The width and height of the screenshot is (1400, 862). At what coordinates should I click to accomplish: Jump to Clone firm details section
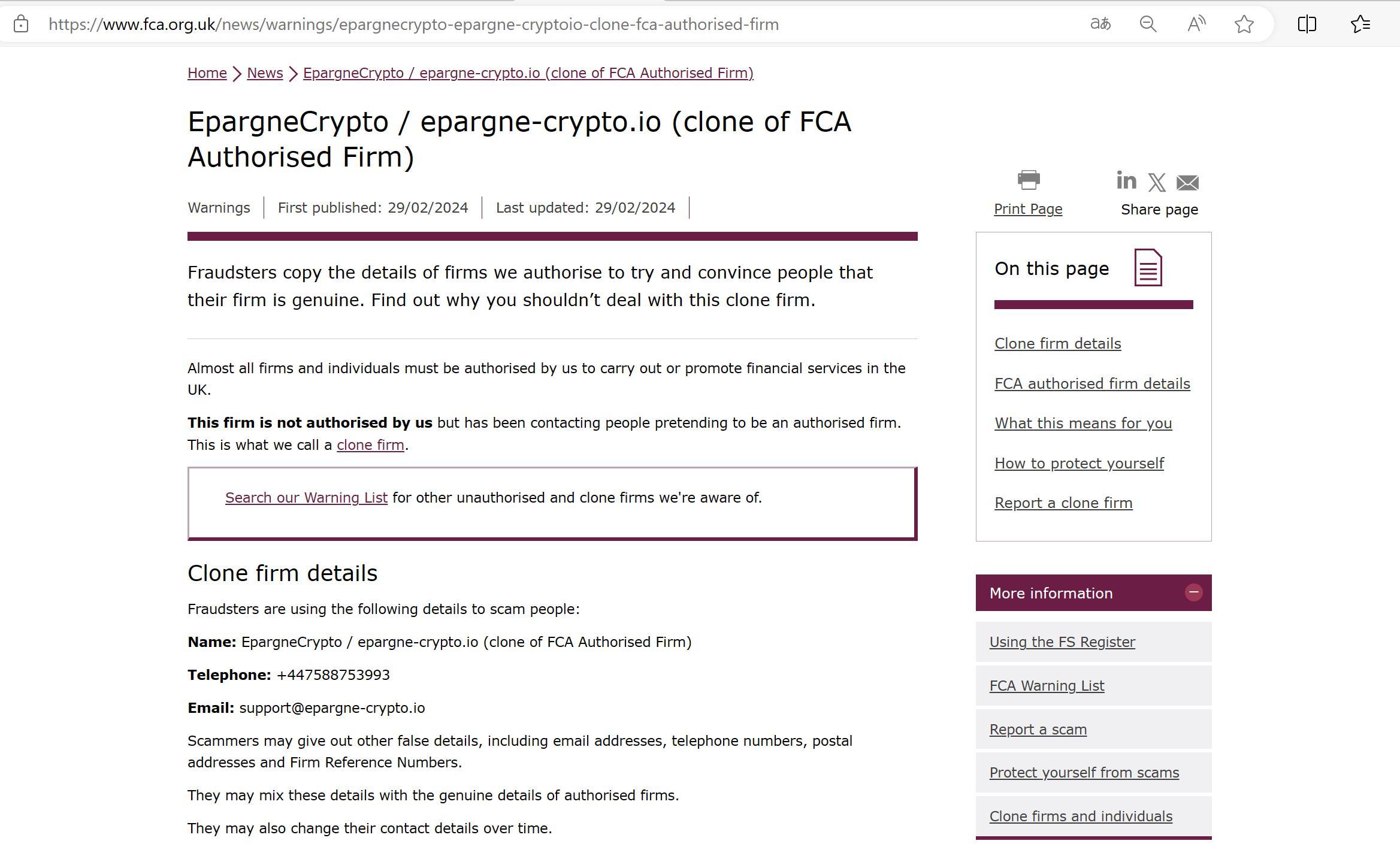1057,344
